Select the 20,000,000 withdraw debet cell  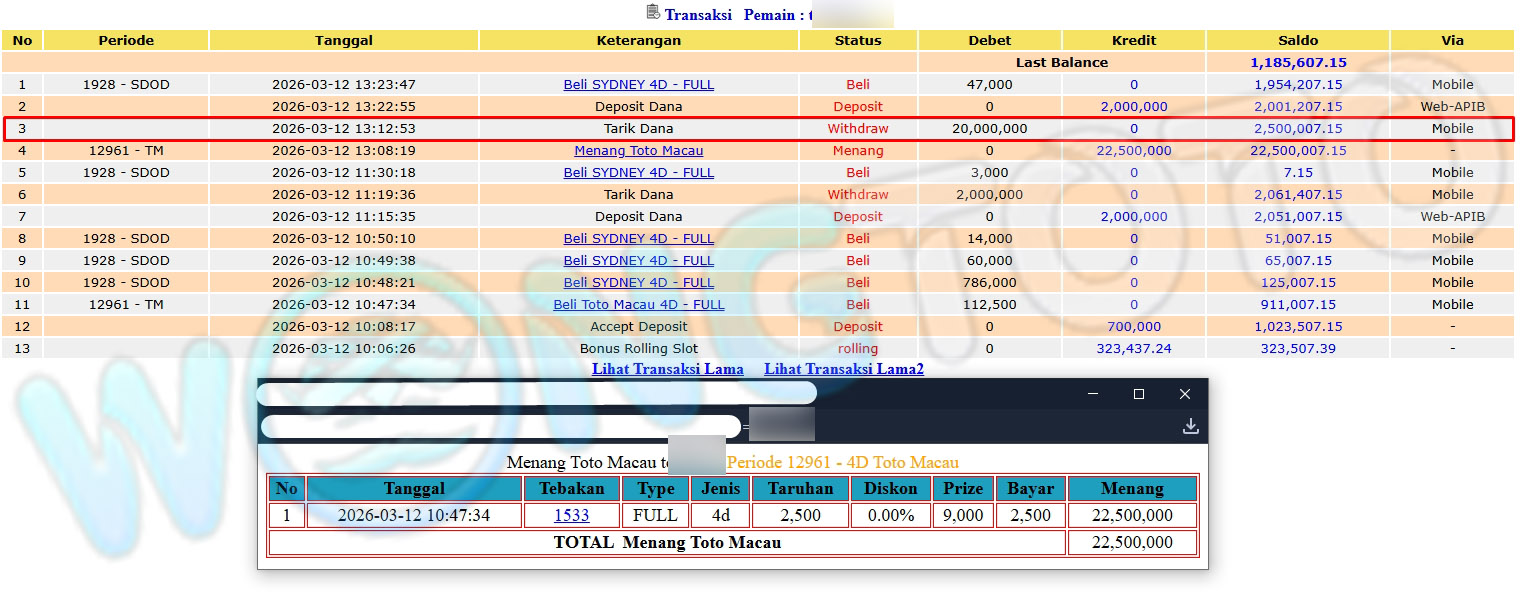click(x=989, y=129)
